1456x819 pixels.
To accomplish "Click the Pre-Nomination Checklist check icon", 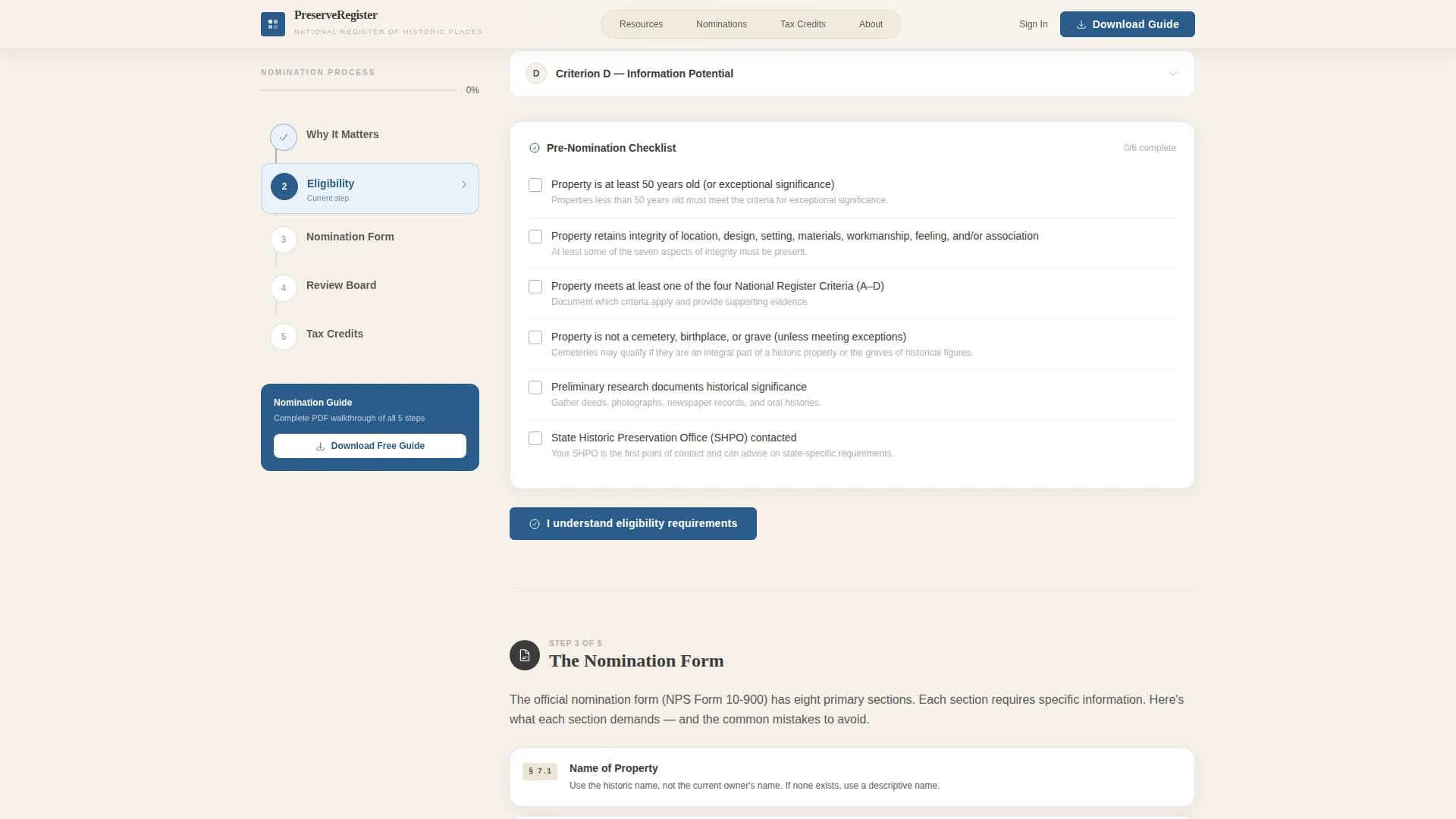I will tap(535, 148).
